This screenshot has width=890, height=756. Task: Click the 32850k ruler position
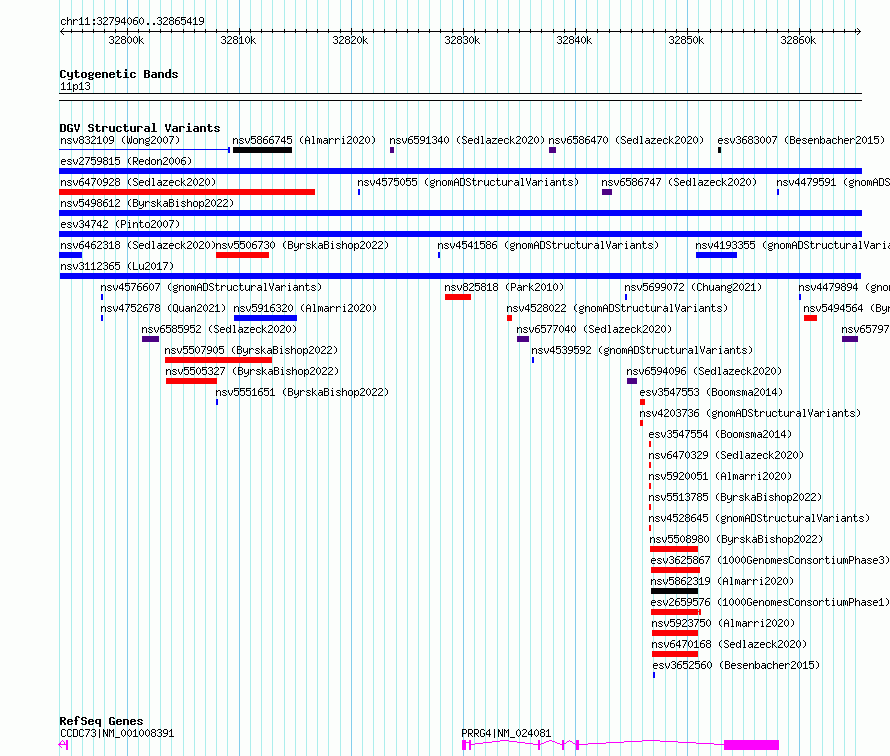(686, 40)
